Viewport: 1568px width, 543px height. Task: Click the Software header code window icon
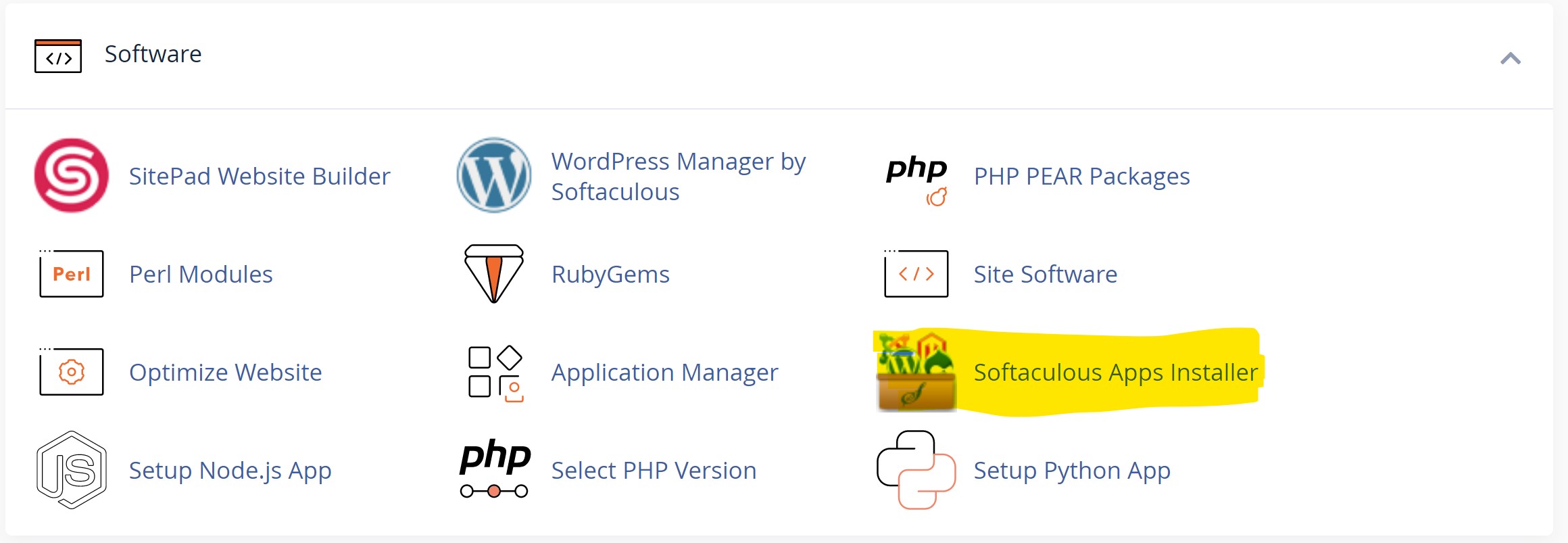tap(58, 56)
